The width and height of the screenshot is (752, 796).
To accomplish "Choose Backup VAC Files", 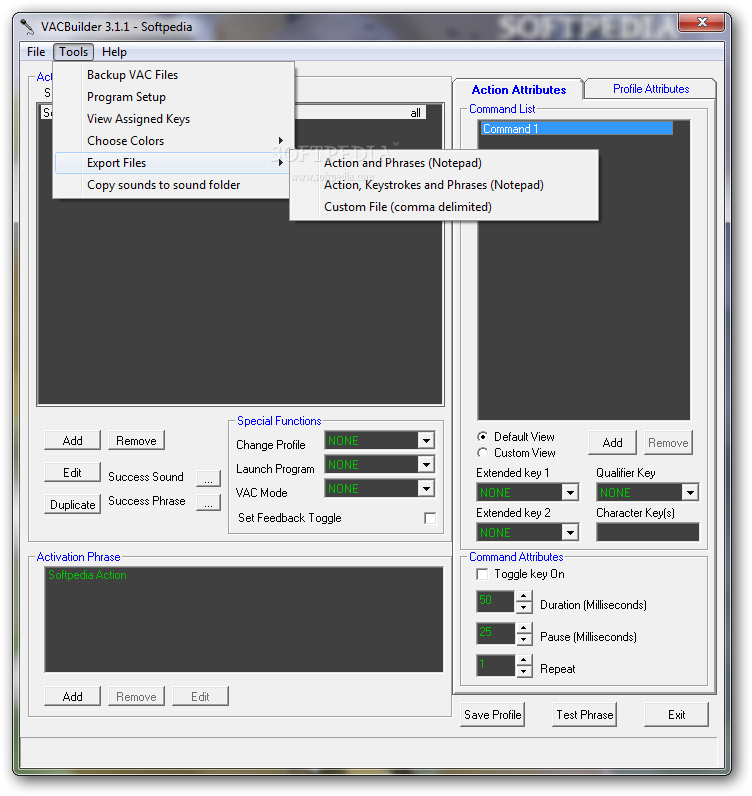I will point(173,75).
